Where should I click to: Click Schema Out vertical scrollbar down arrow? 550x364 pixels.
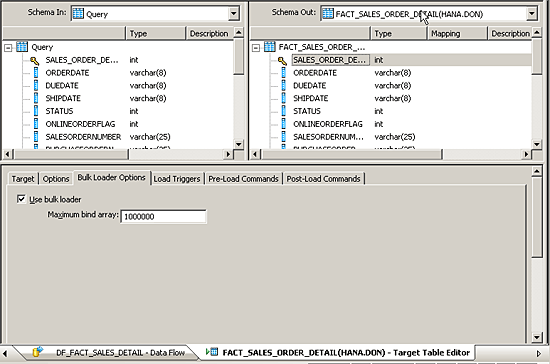[537, 144]
